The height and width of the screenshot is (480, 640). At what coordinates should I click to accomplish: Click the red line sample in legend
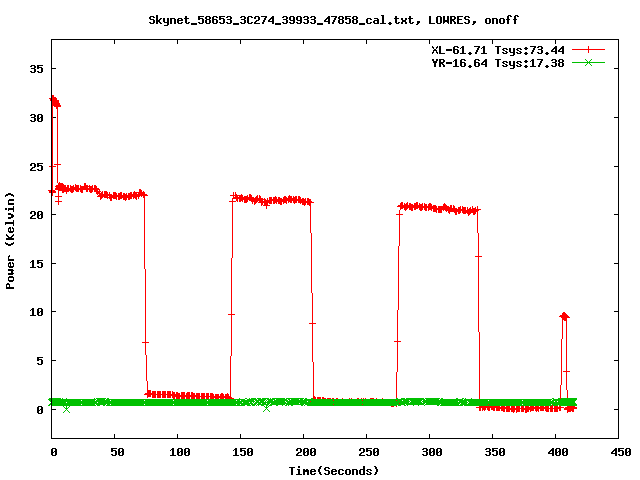(588, 50)
